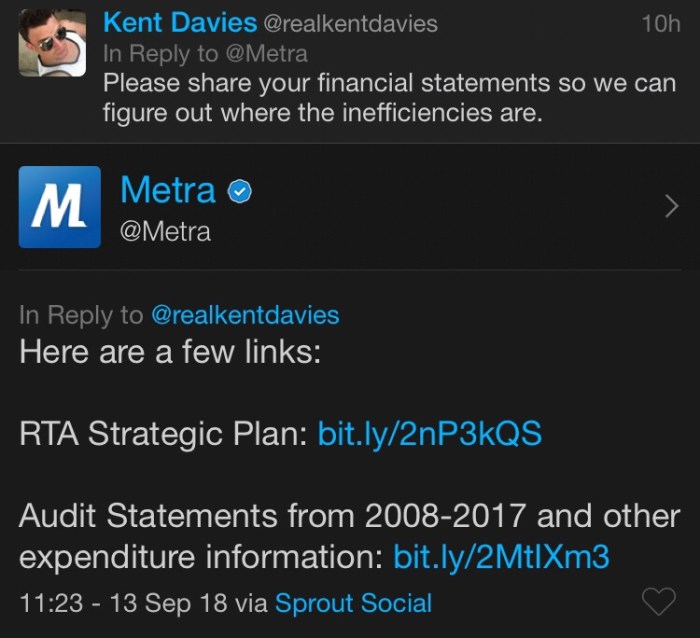Tap the blue verified badge beside Metra
This screenshot has width=700, height=638.
[x=239, y=190]
